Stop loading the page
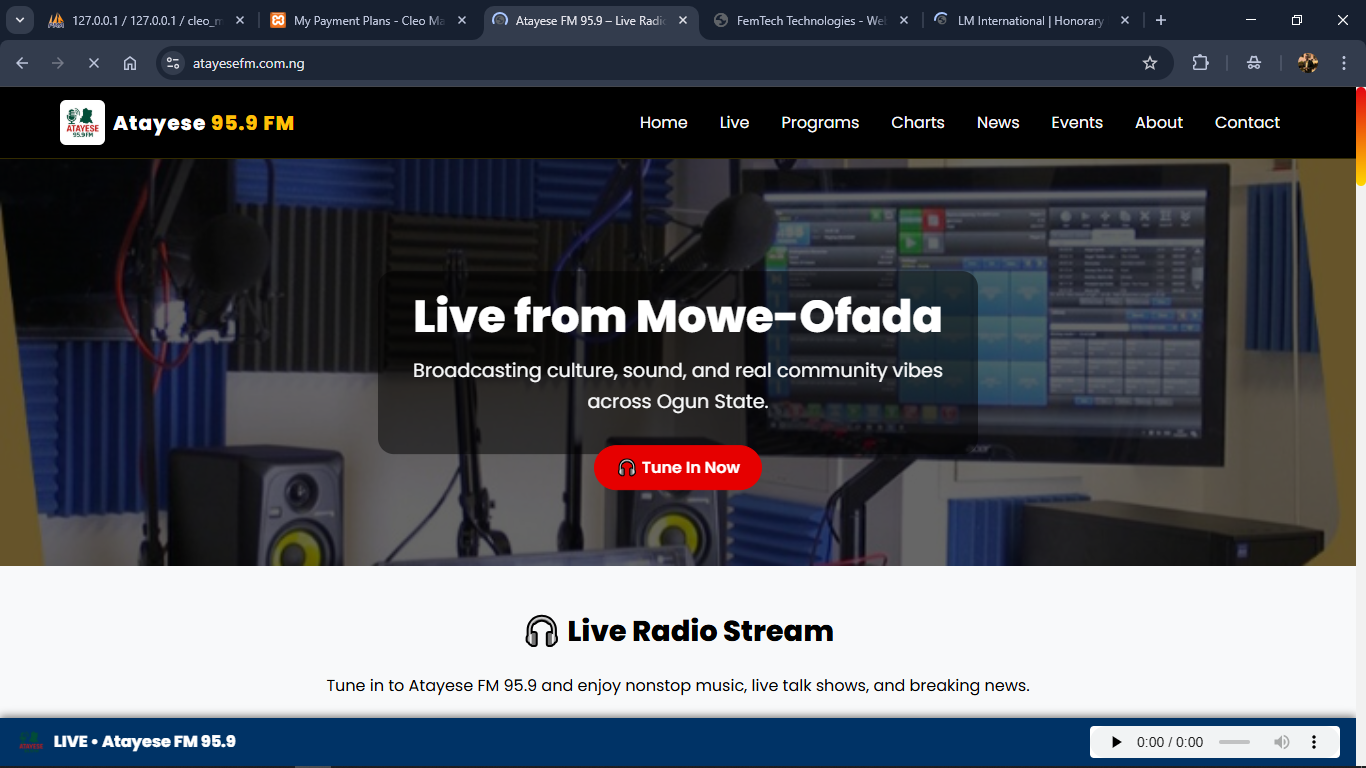Viewport: 1366px width, 768px height. point(93,63)
